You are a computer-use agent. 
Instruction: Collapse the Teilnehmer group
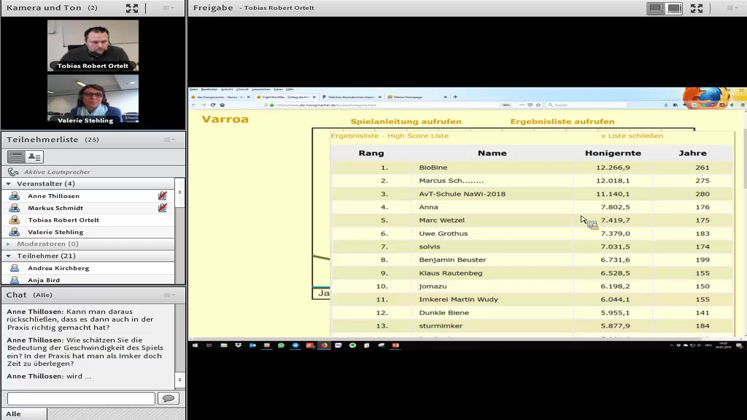click(x=9, y=256)
